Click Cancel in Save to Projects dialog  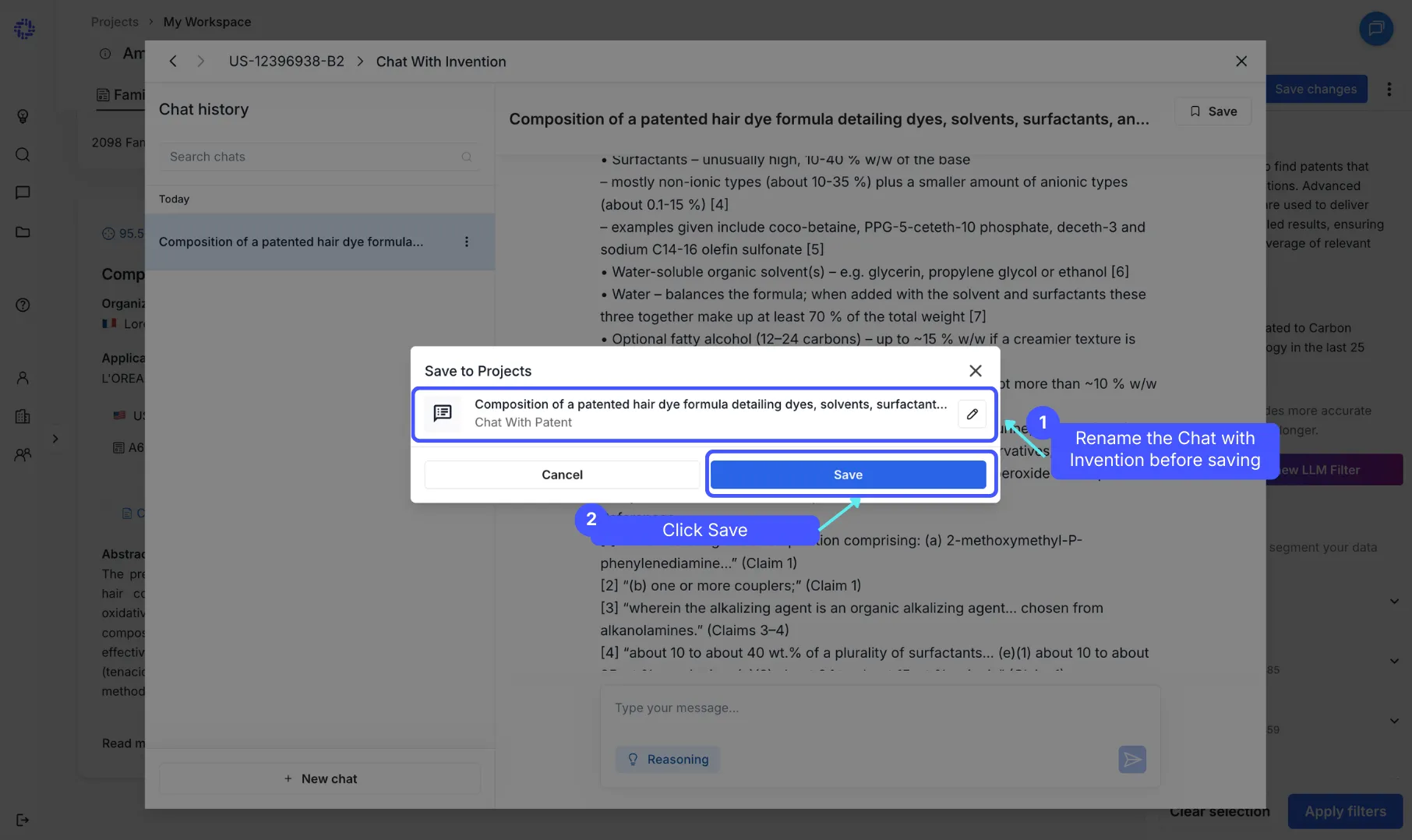[x=562, y=475]
